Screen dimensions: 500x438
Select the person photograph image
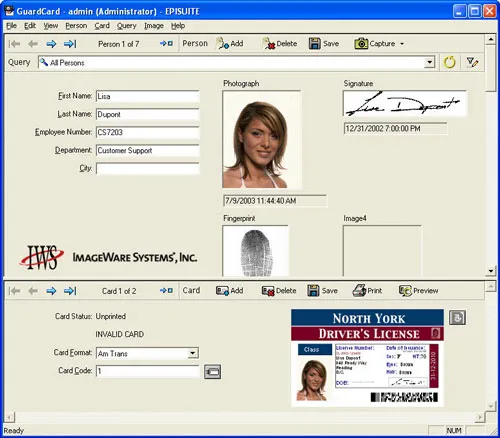[262, 139]
